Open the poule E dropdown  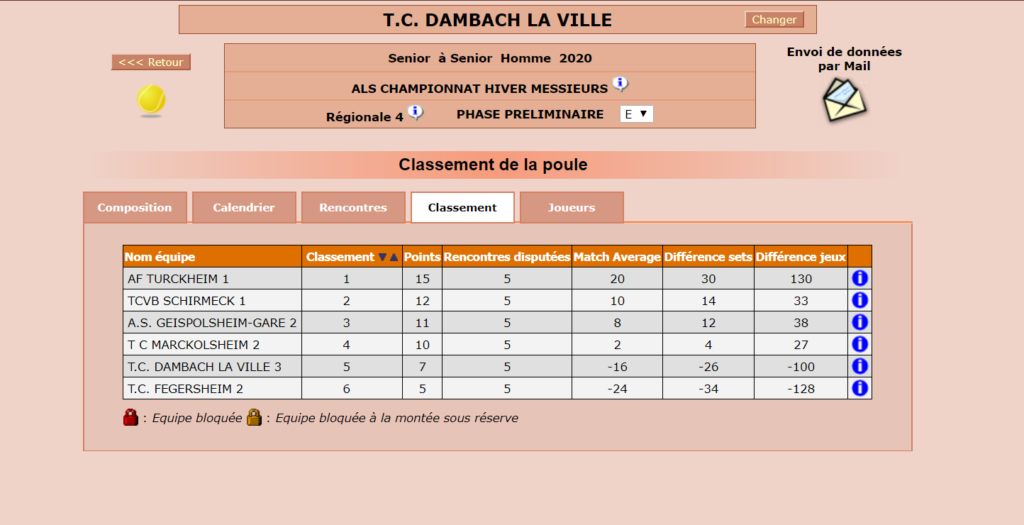(x=636, y=114)
